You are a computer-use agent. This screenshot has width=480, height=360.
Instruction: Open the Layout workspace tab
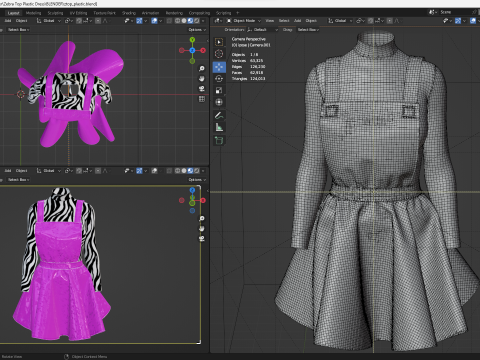tap(13, 13)
